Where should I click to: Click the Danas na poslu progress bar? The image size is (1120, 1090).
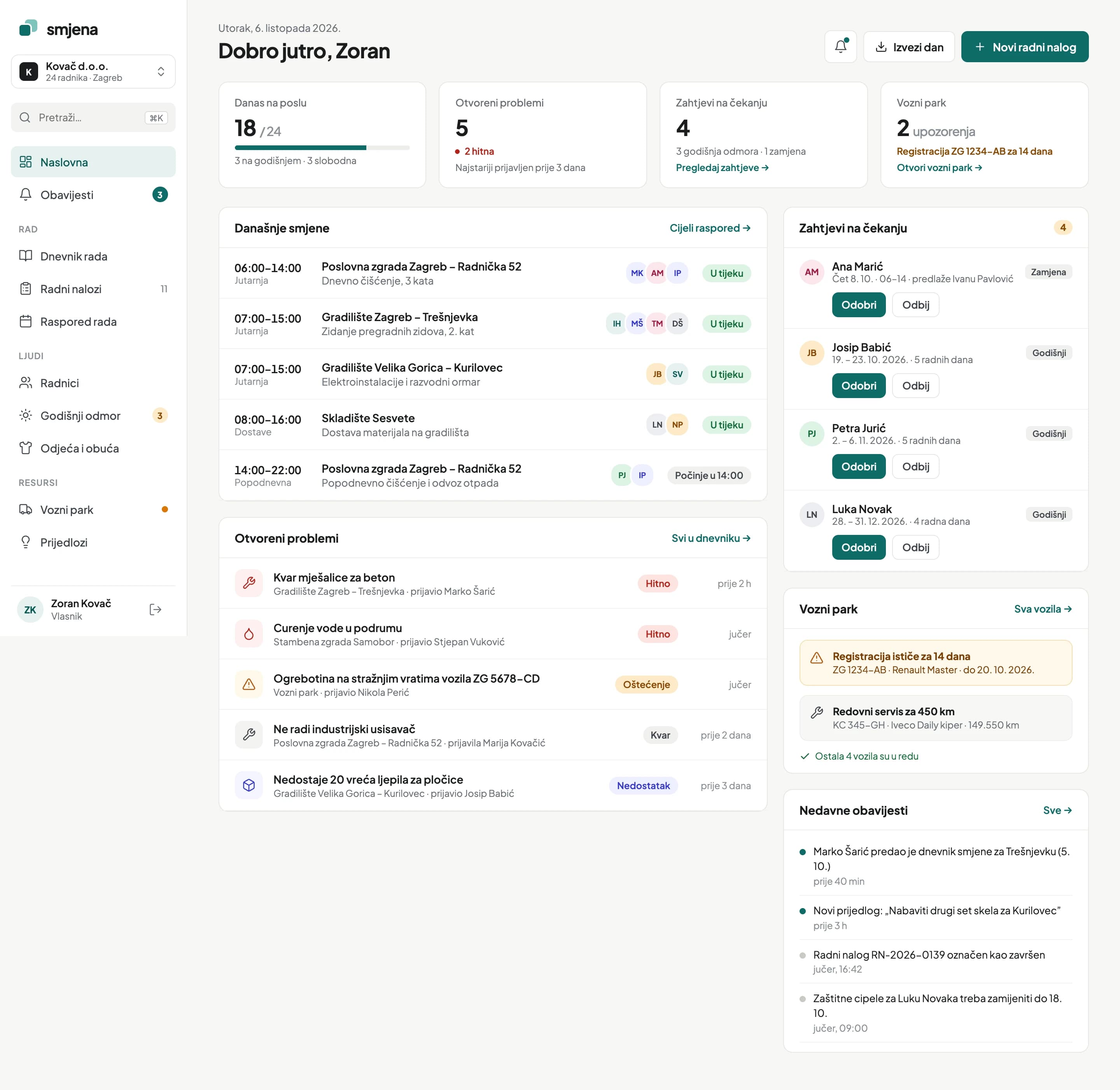pyautogui.click(x=322, y=148)
